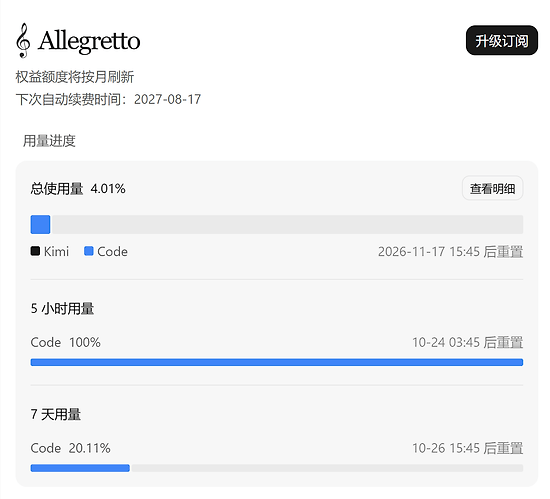The image size is (550, 499).
Task: Open the 升级订阅 upgrade subscription button
Action: coord(501,40)
